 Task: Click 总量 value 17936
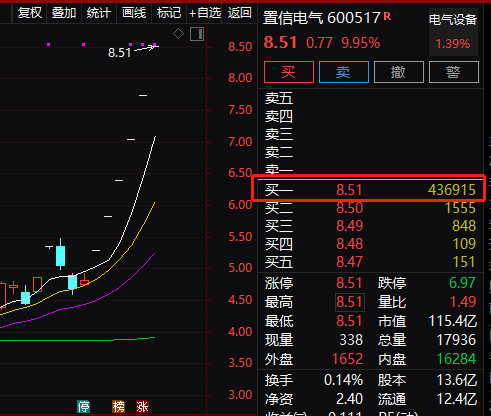[x=456, y=340]
